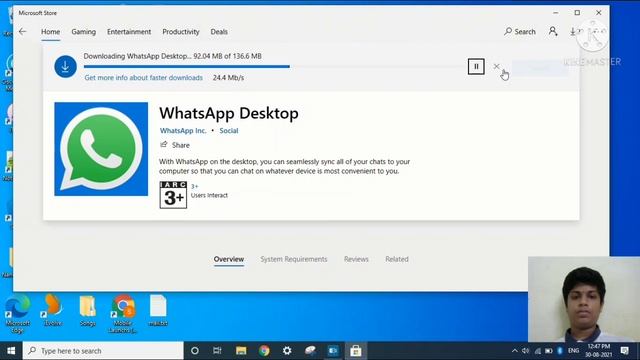Click the '3+' rating link

pyautogui.click(x=195, y=187)
